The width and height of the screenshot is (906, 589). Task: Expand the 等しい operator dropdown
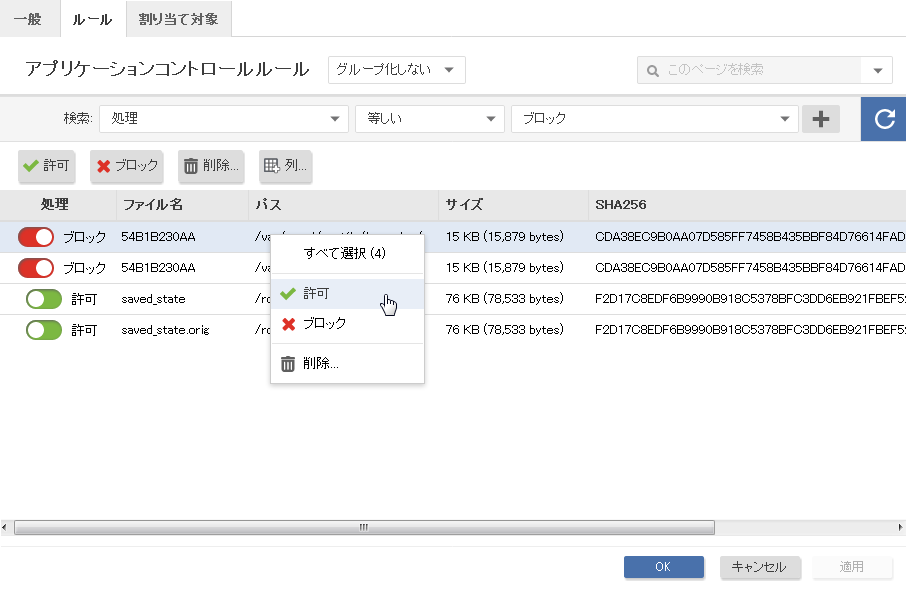[429, 119]
